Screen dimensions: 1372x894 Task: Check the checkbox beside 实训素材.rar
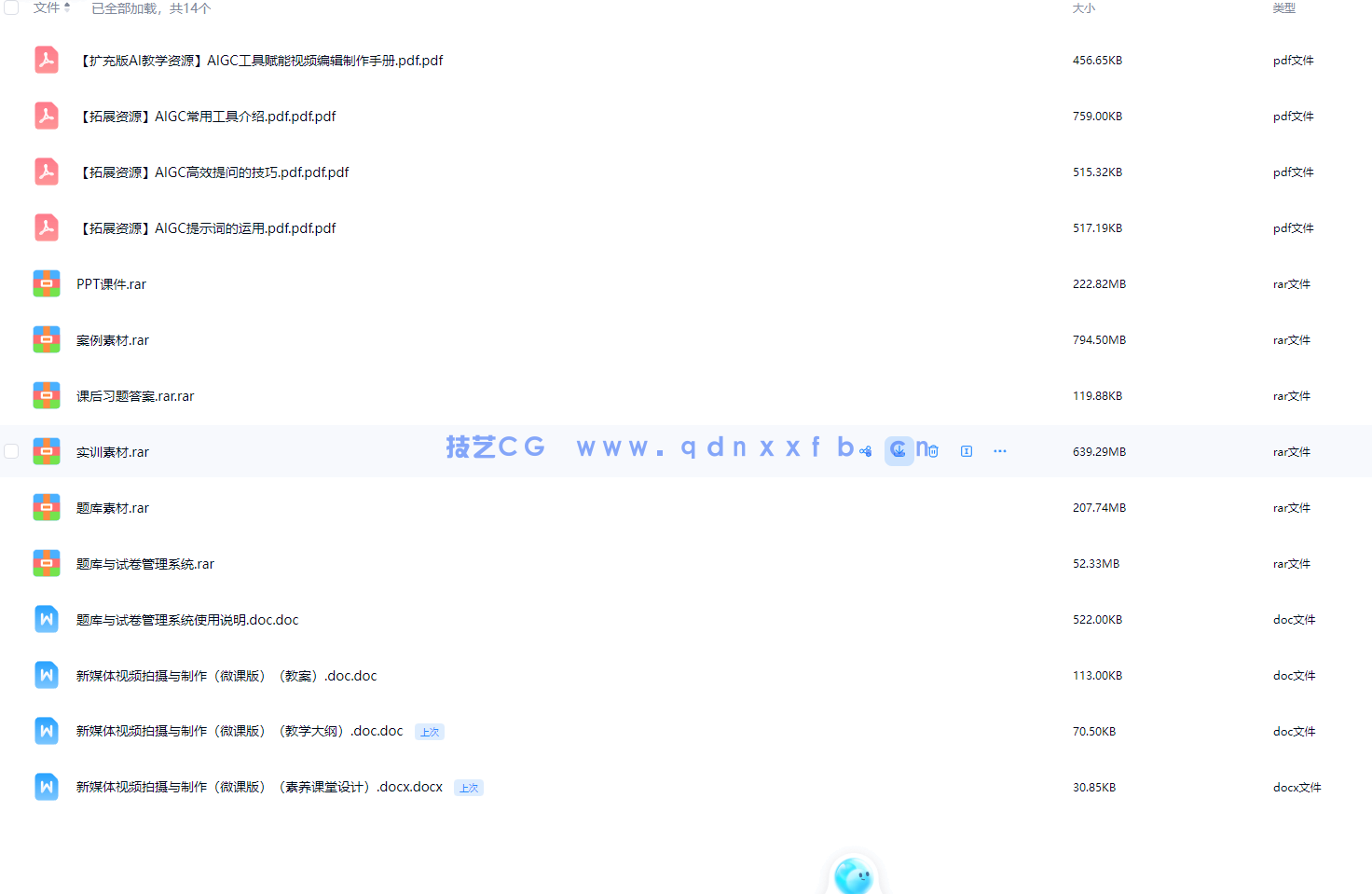coord(11,450)
